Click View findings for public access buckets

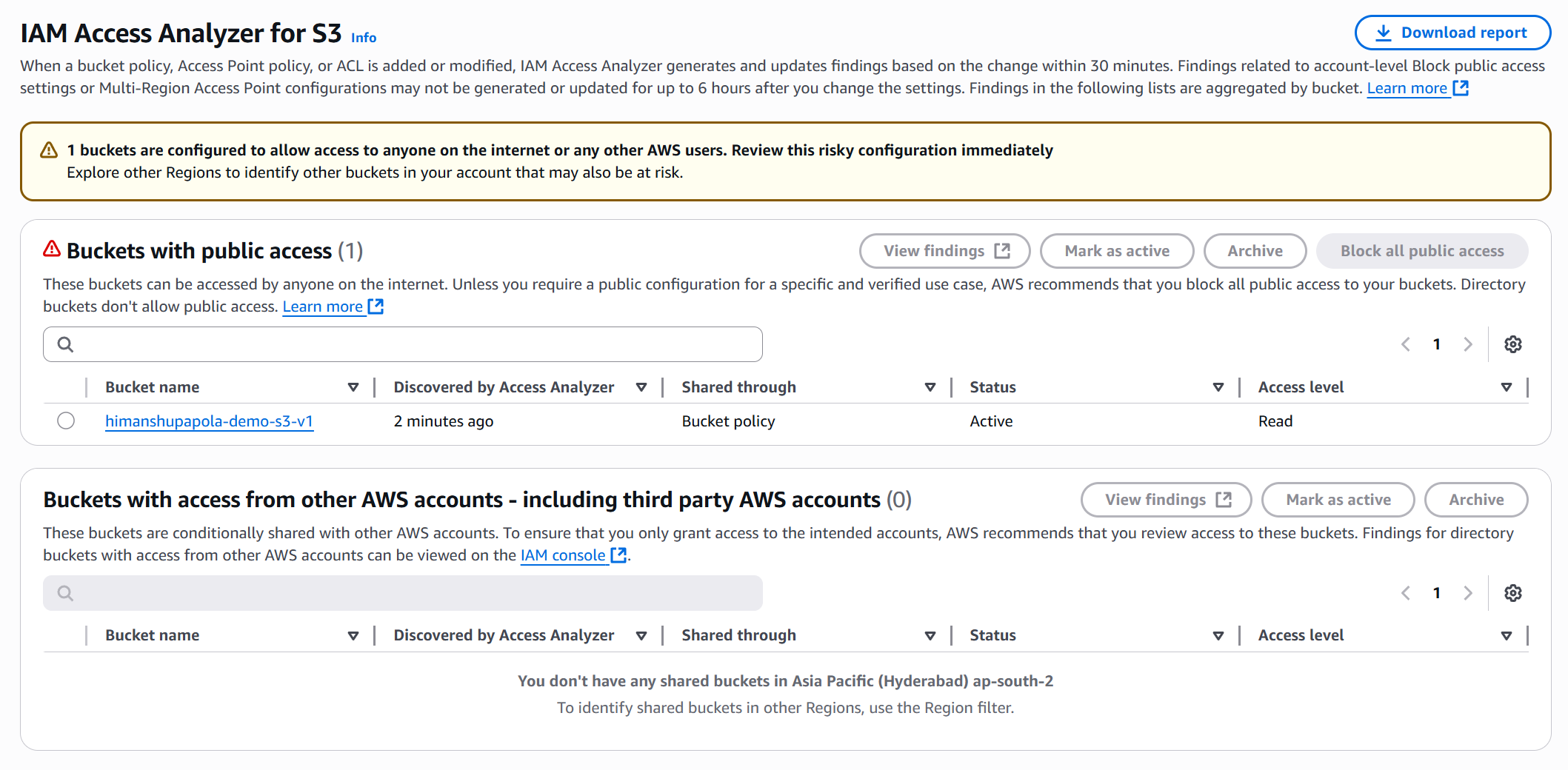coord(944,251)
